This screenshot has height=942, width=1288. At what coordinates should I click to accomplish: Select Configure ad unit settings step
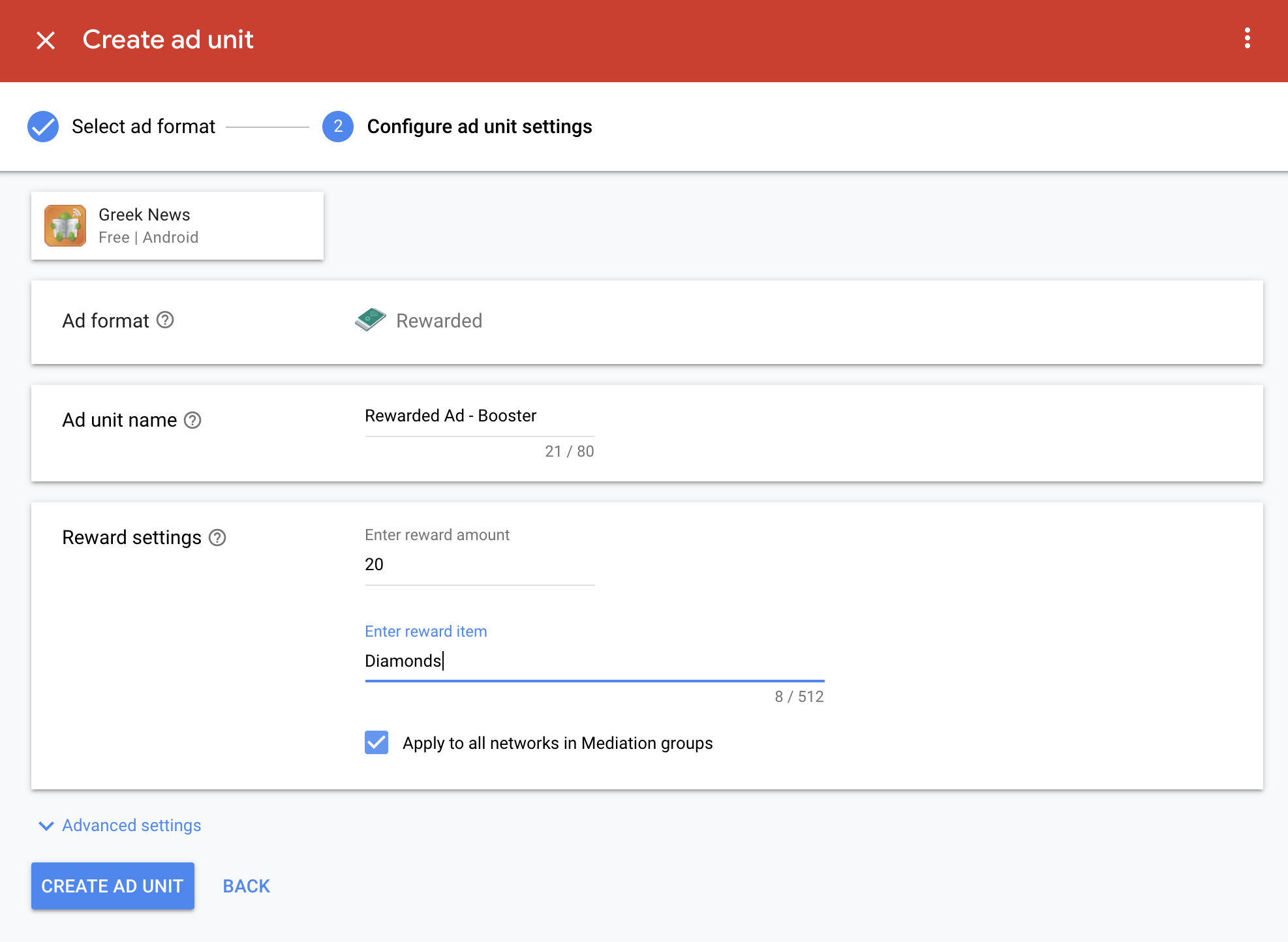pyautogui.click(x=480, y=127)
